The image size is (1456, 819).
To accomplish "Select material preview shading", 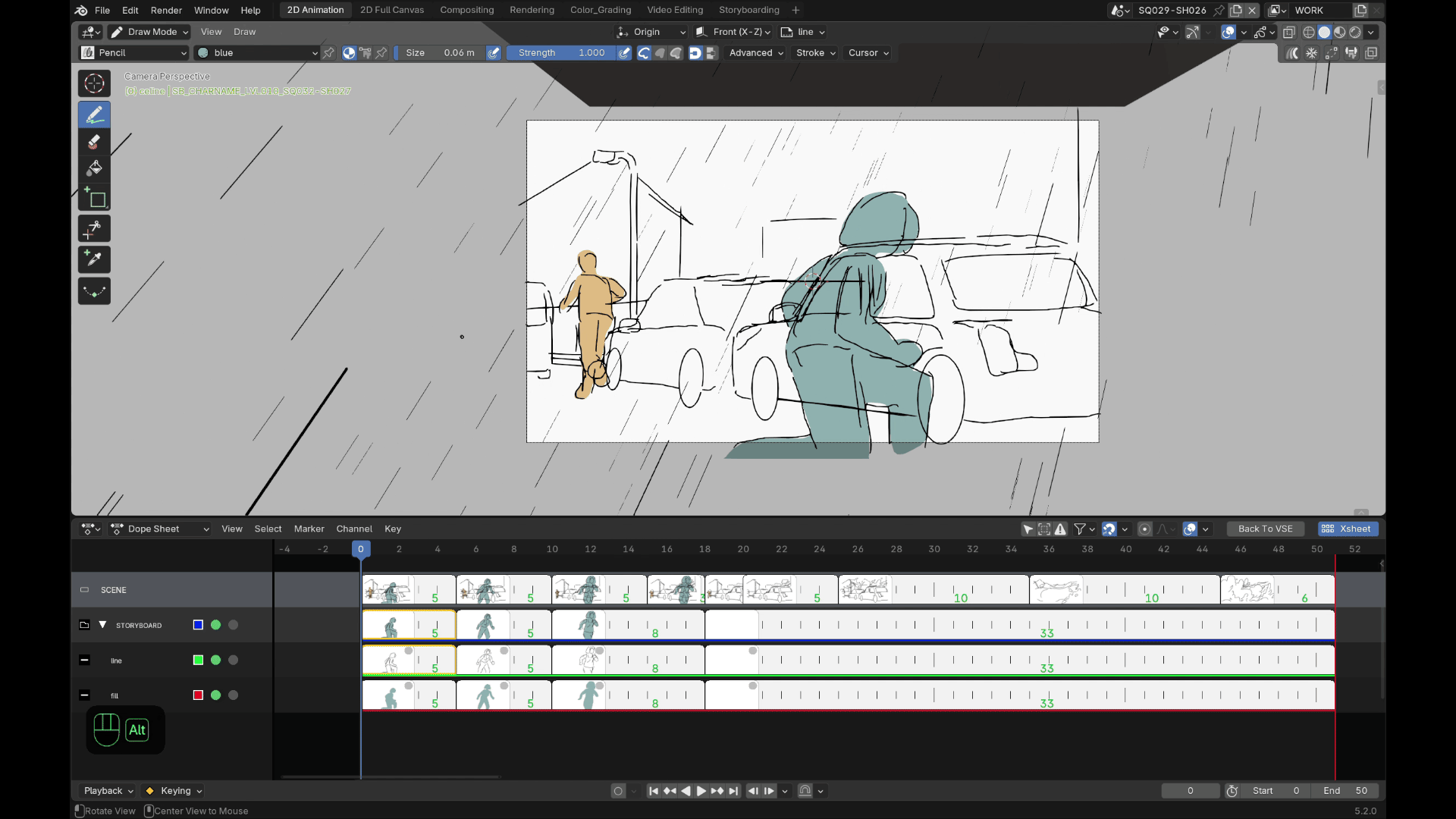I will coord(1340,32).
